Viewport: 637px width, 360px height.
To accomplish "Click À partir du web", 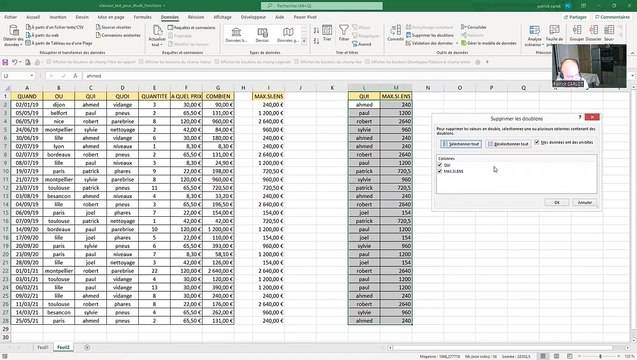I will click(42, 35).
